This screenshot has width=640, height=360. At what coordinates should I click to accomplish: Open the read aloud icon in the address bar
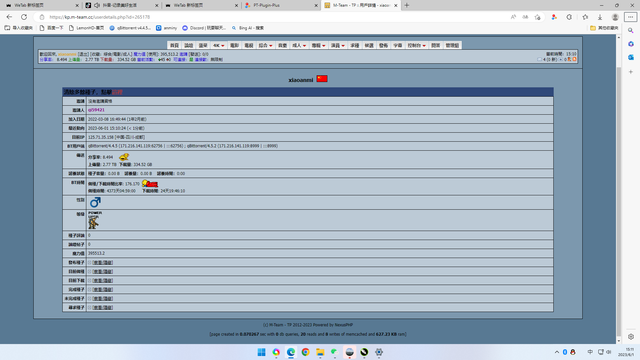[513, 17]
